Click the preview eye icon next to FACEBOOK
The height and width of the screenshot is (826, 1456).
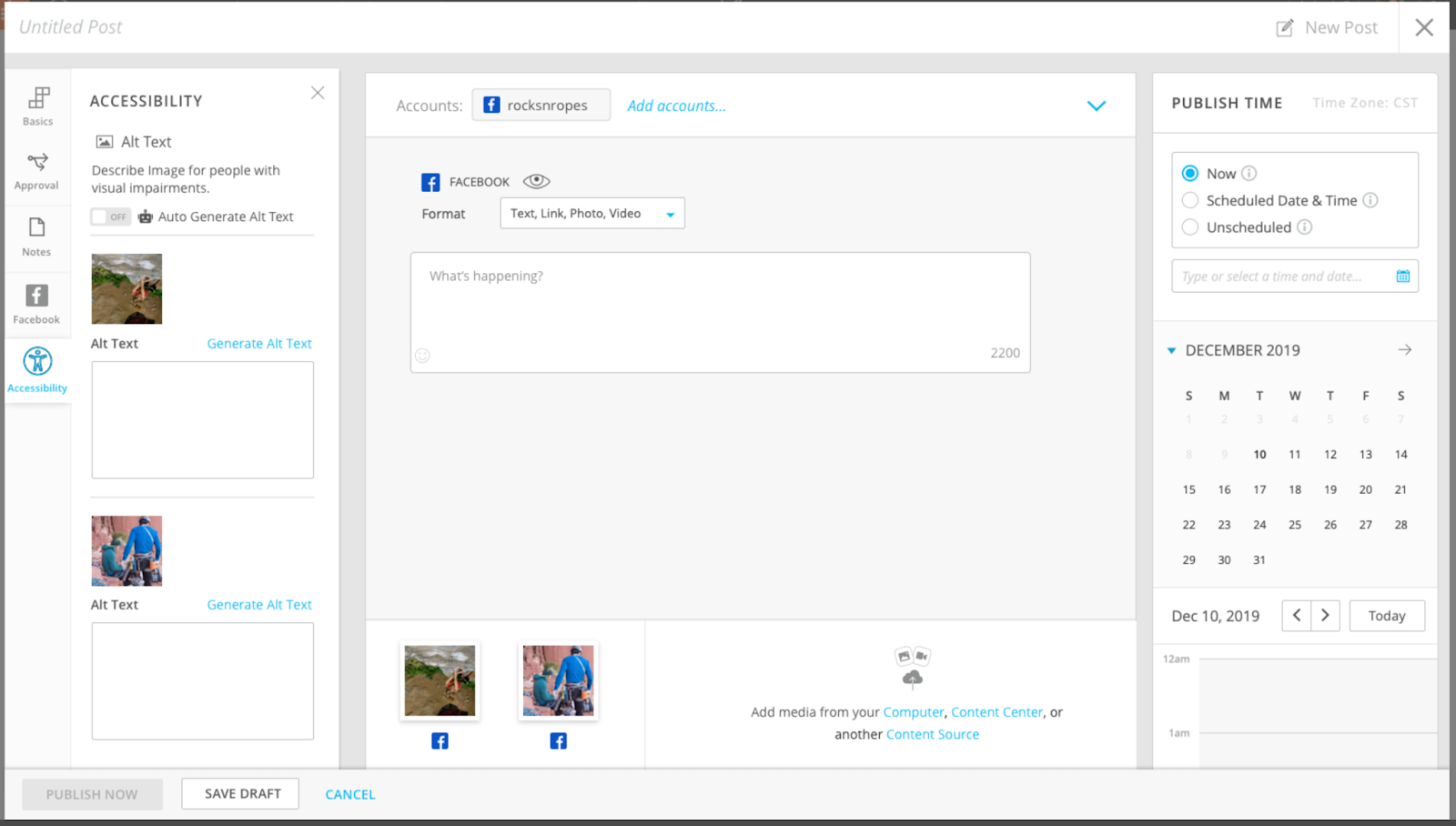pyautogui.click(x=539, y=180)
